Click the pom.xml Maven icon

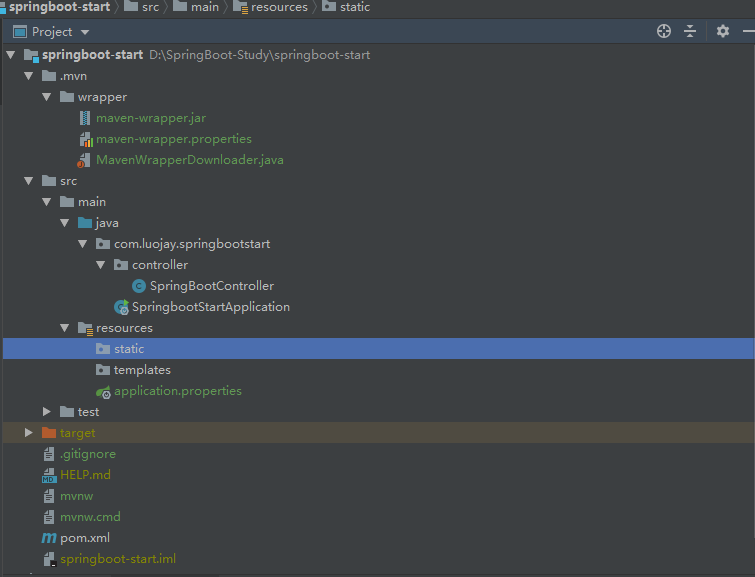pyautogui.click(x=49, y=538)
